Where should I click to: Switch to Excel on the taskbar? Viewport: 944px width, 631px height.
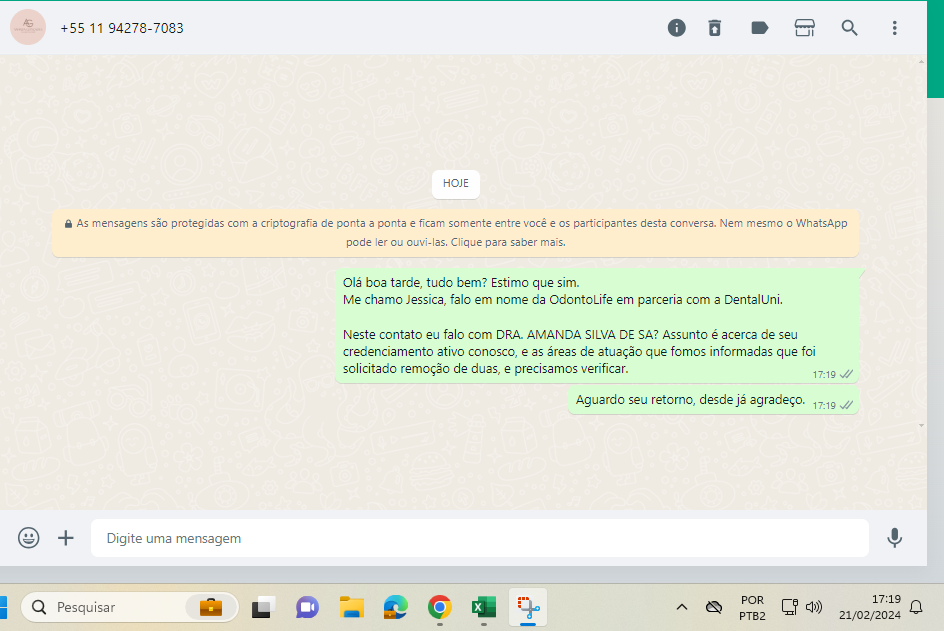(x=484, y=607)
